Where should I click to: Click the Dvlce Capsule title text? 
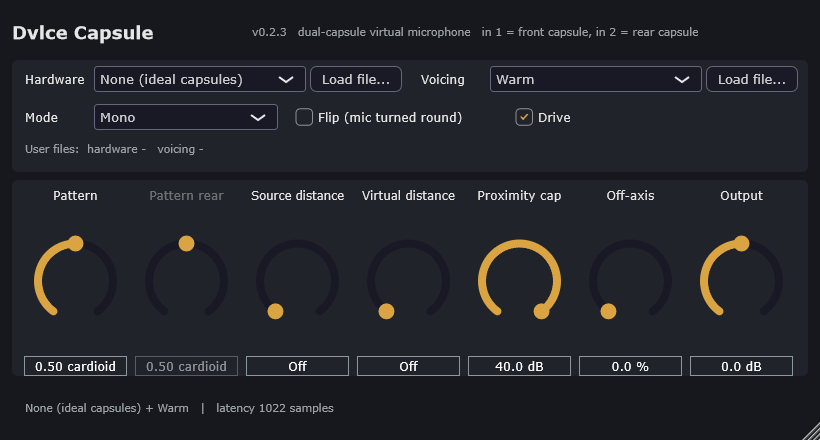click(83, 33)
